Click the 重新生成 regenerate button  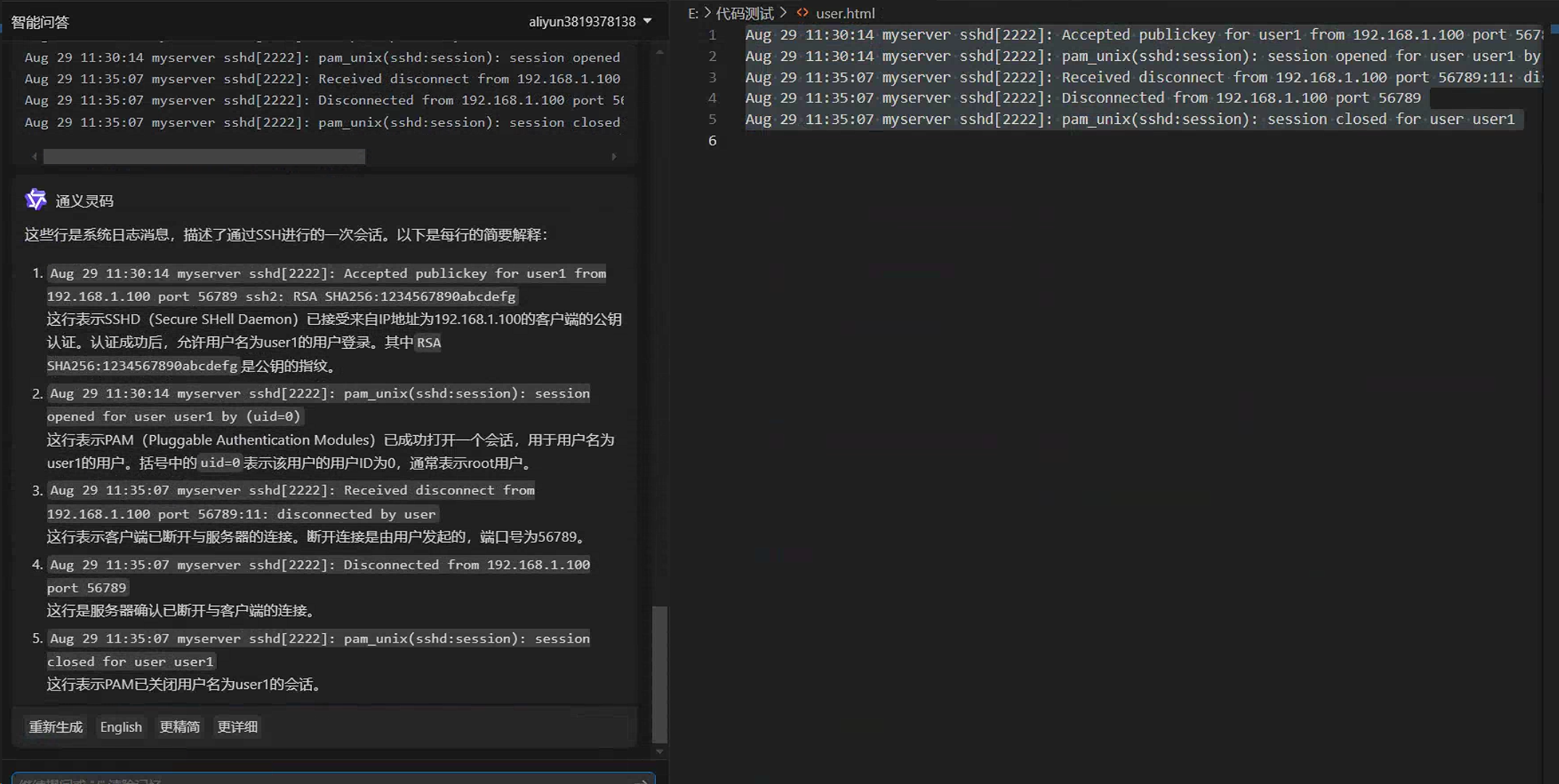(x=56, y=727)
